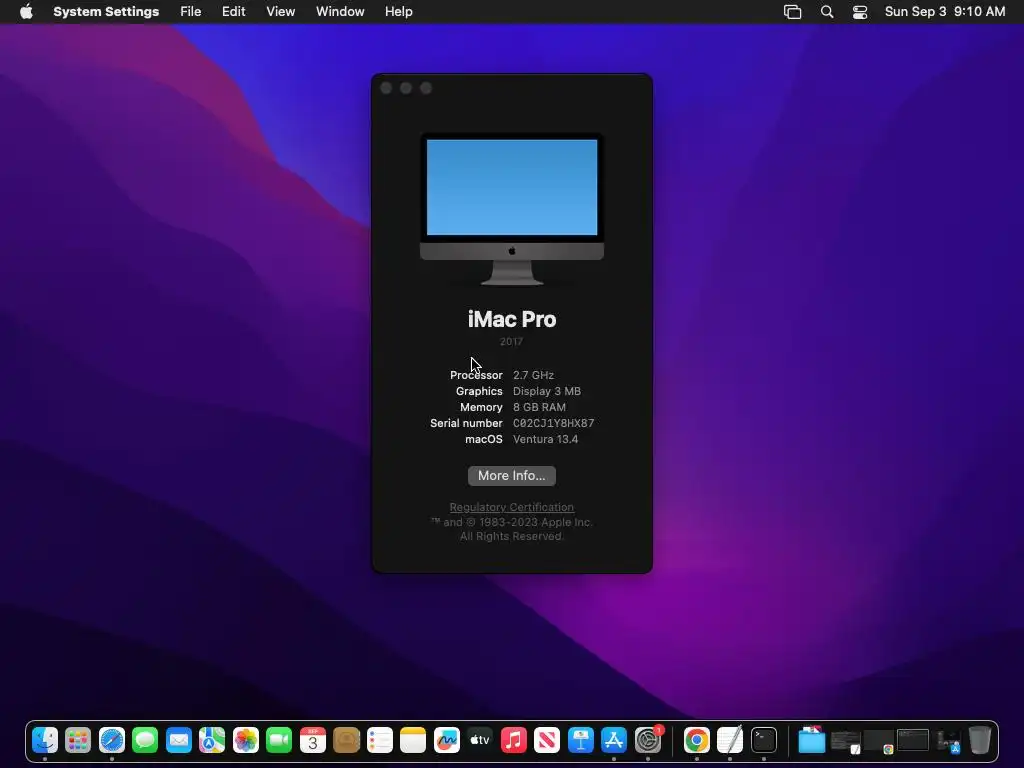Image resolution: width=1024 pixels, height=768 pixels.
Task: Click the 8 GB RAM memory value
Action: 539,407
